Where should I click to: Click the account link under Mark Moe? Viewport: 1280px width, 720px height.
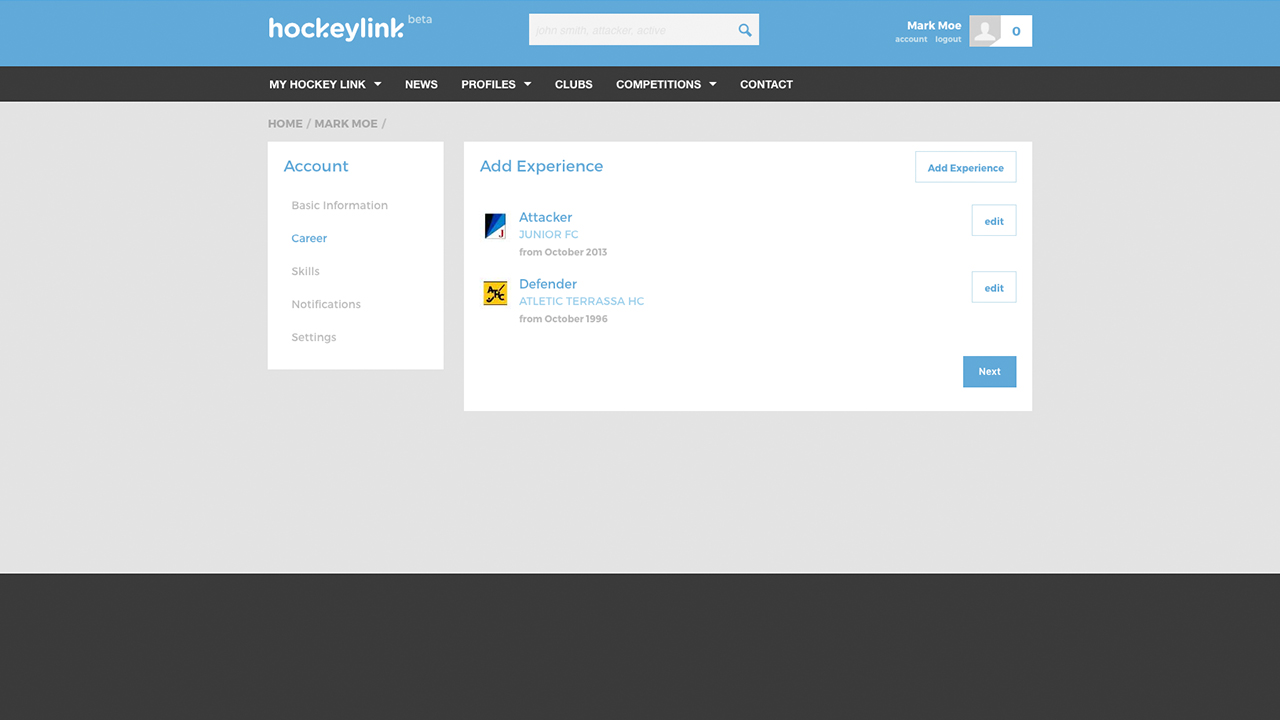point(911,40)
